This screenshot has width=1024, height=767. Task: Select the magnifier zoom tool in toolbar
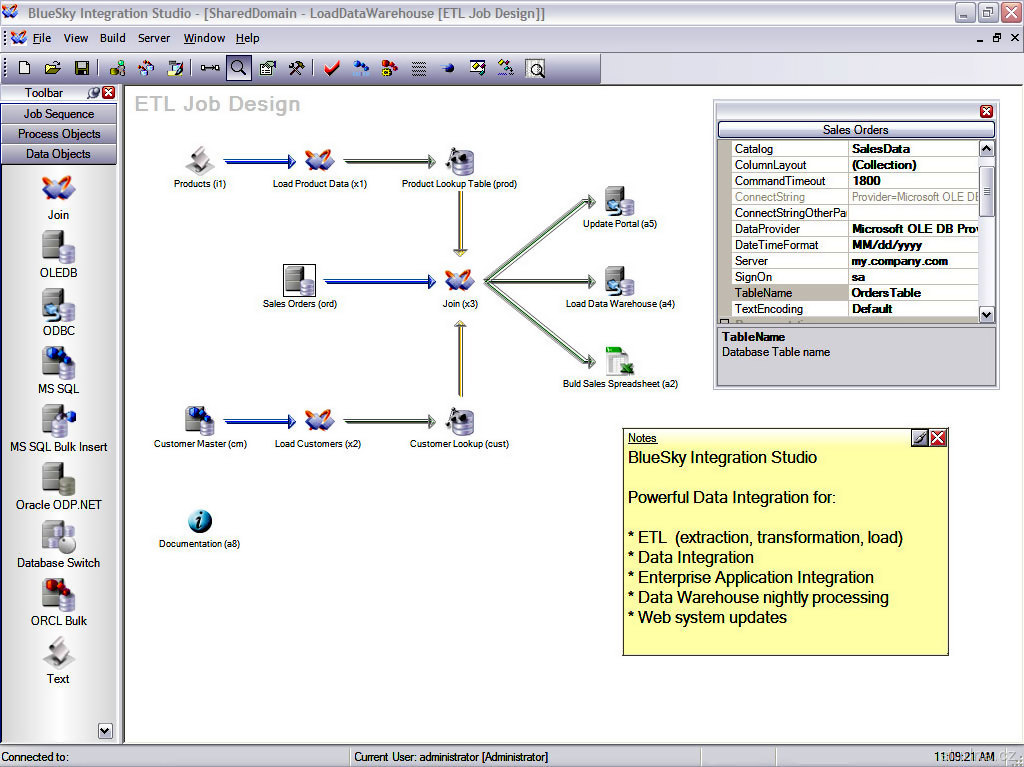tap(238, 68)
